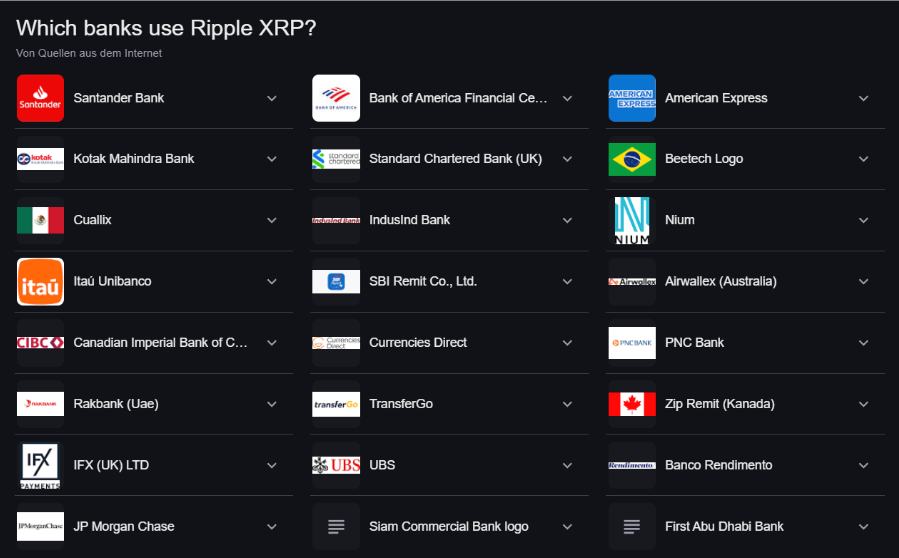This screenshot has height=558, width=899.
Task: Expand Bank of America Financial Center chevron
Action: point(568,99)
